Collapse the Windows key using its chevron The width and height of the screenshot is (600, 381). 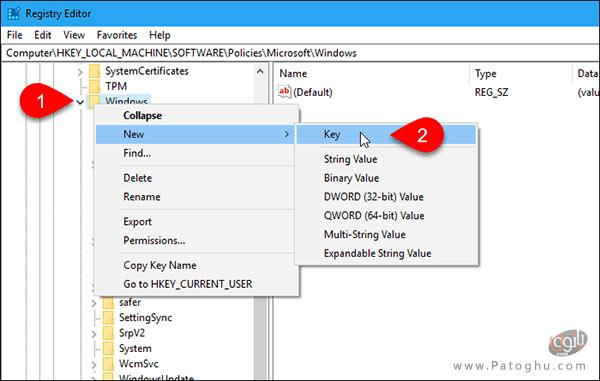pos(80,102)
